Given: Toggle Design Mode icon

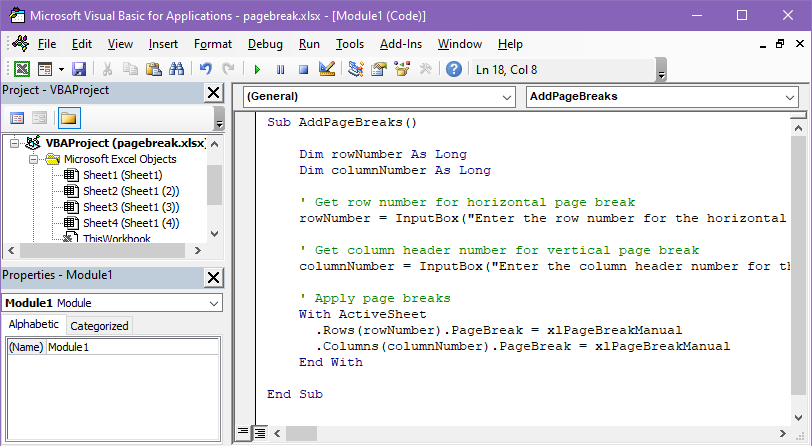Looking at the screenshot, I should tap(326, 69).
